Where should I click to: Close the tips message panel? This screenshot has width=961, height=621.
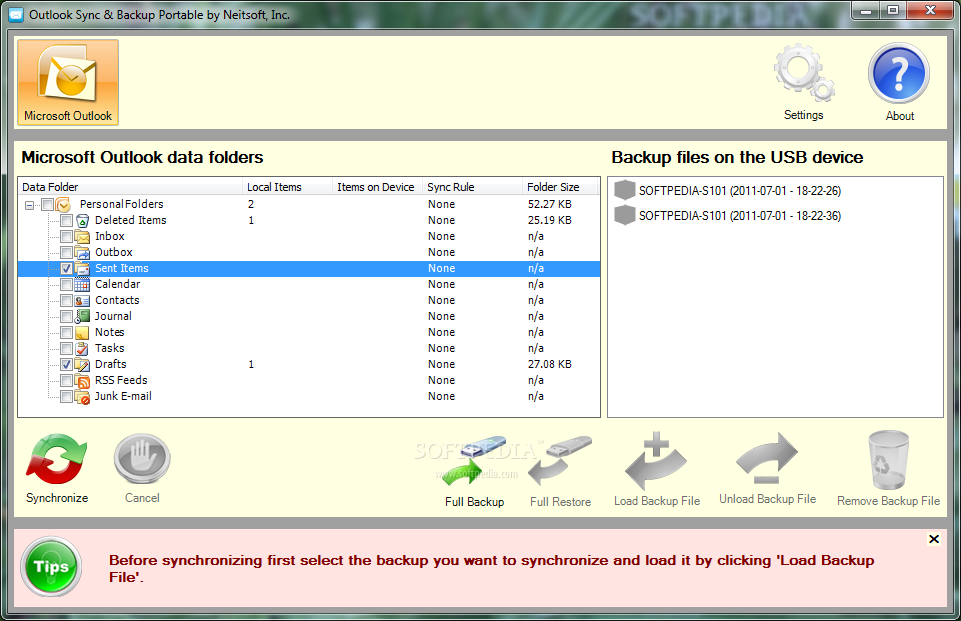[933, 539]
